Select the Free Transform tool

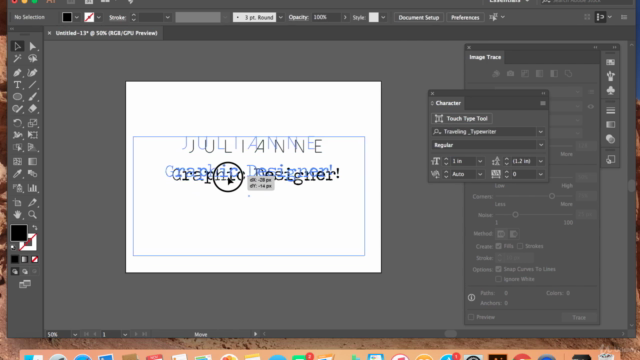33,135
